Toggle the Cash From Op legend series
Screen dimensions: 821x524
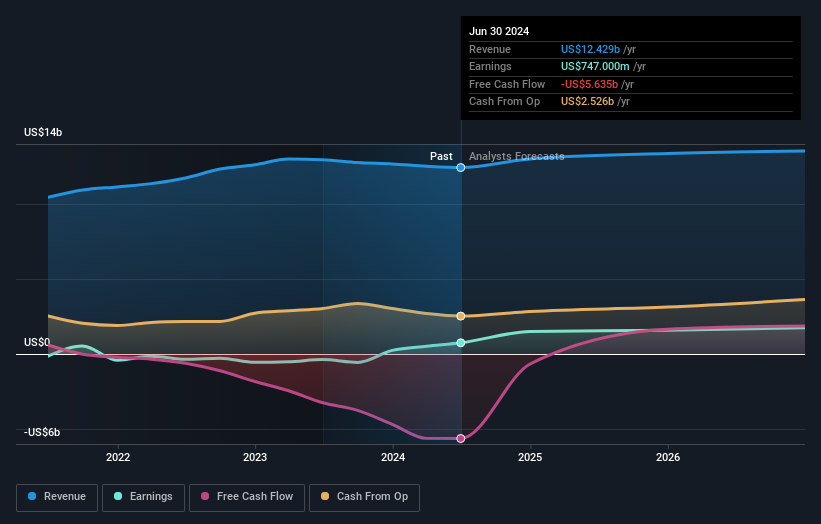coord(364,497)
